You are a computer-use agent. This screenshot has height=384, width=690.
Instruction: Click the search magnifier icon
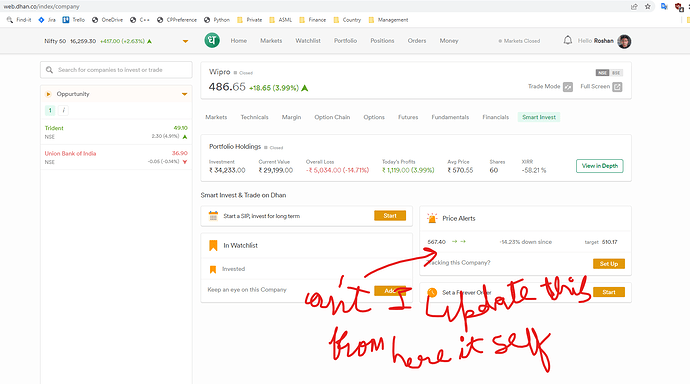coord(49,70)
